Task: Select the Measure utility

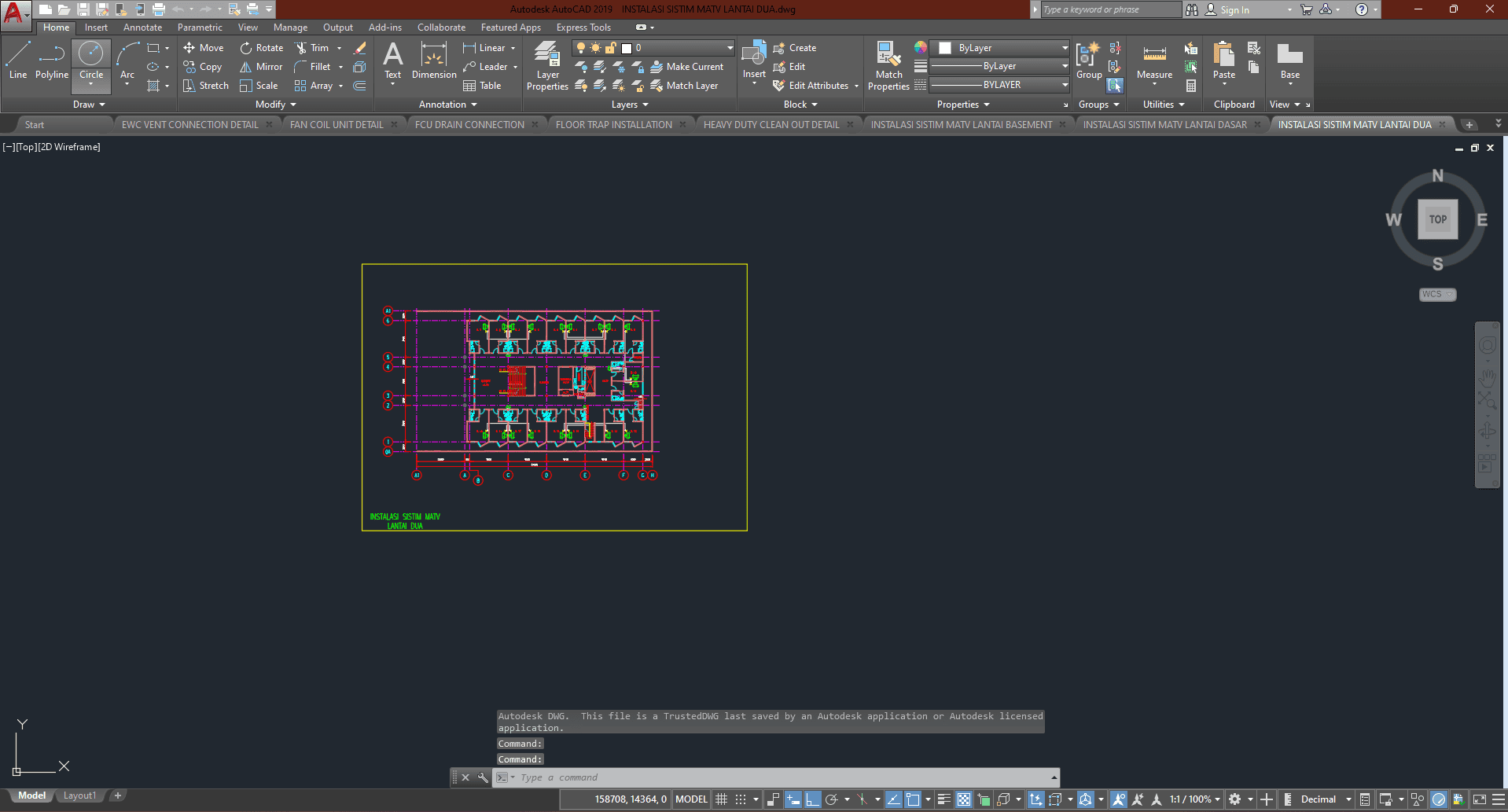Action: 1154,61
